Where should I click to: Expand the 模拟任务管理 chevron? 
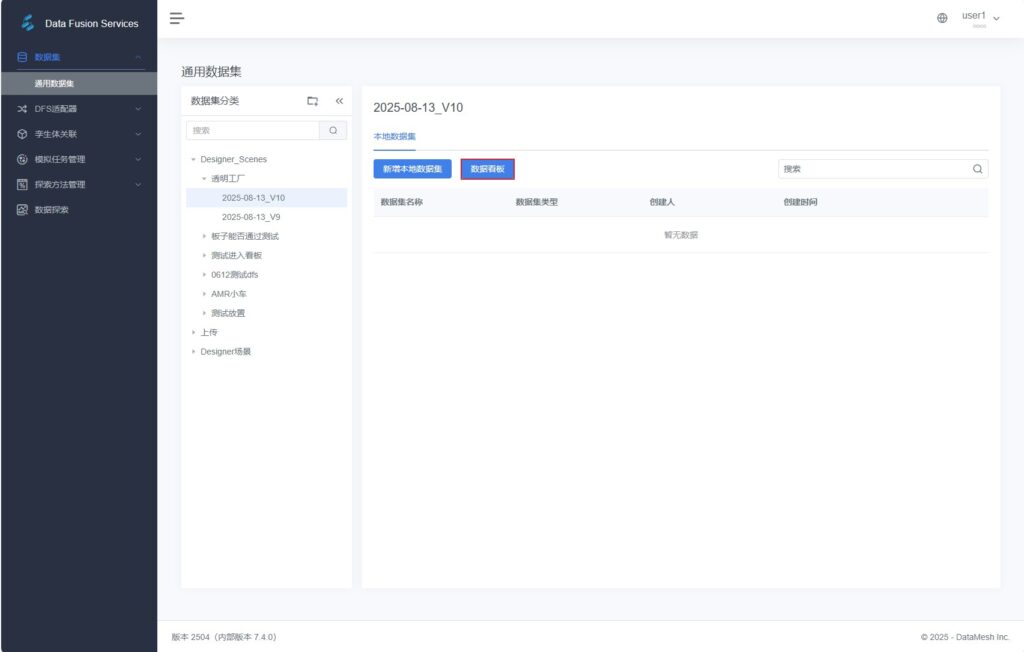[138, 159]
